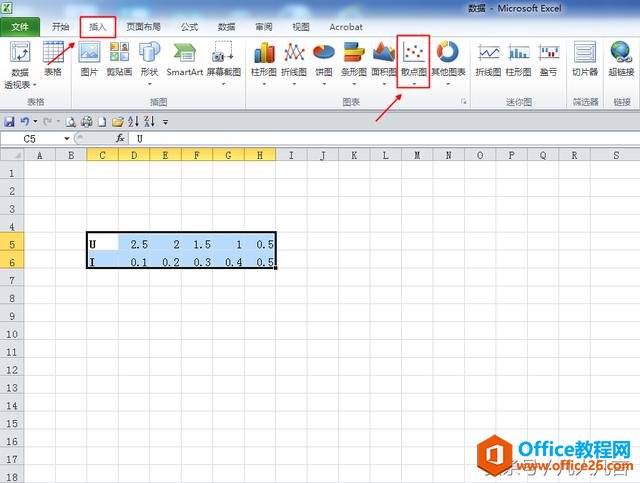Screen dimensions: 640x483
Task: Insert a Picture (图片)
Action: 89,59
